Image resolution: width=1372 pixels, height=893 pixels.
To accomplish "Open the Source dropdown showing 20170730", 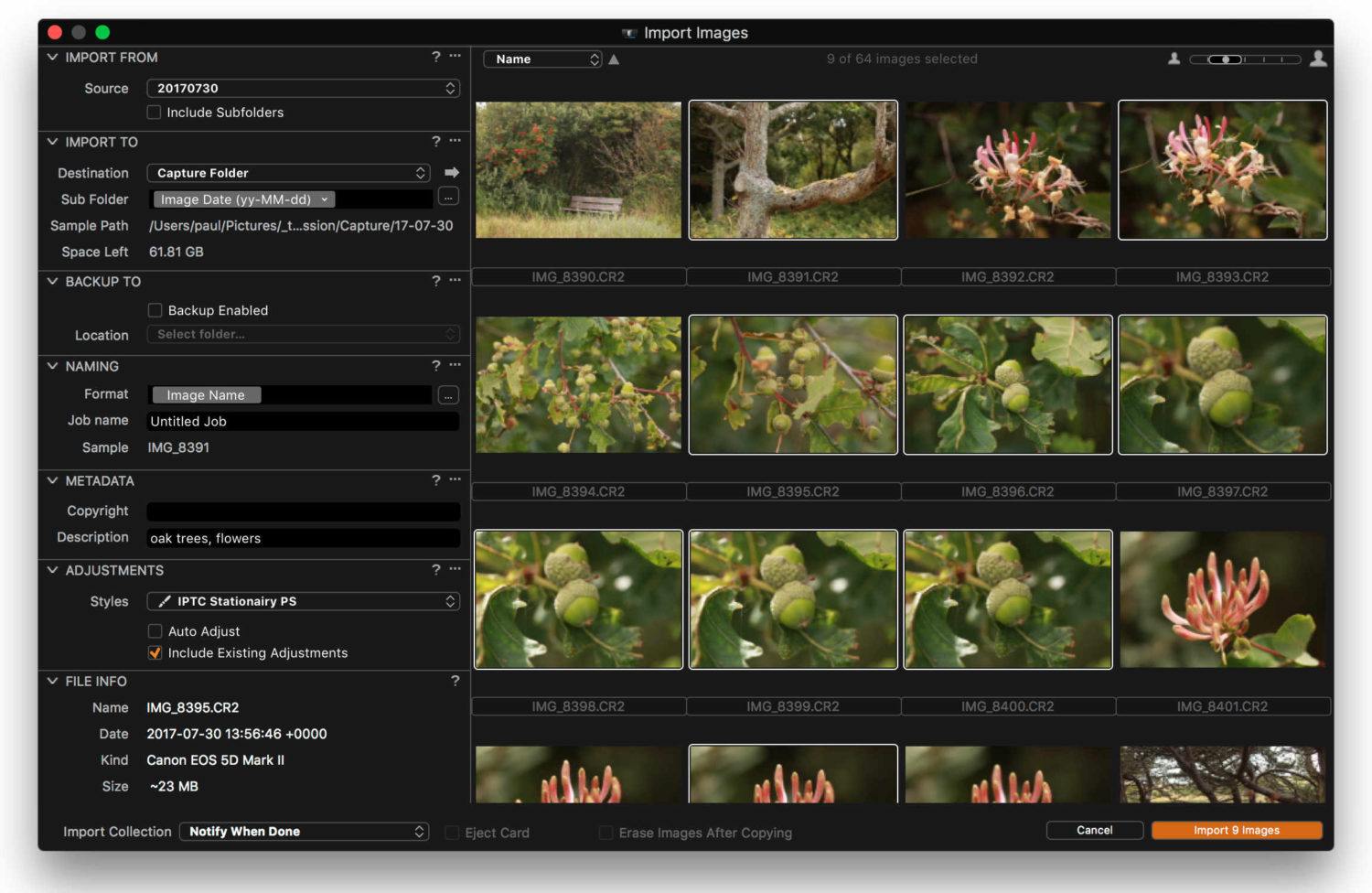I will (303, 88).
